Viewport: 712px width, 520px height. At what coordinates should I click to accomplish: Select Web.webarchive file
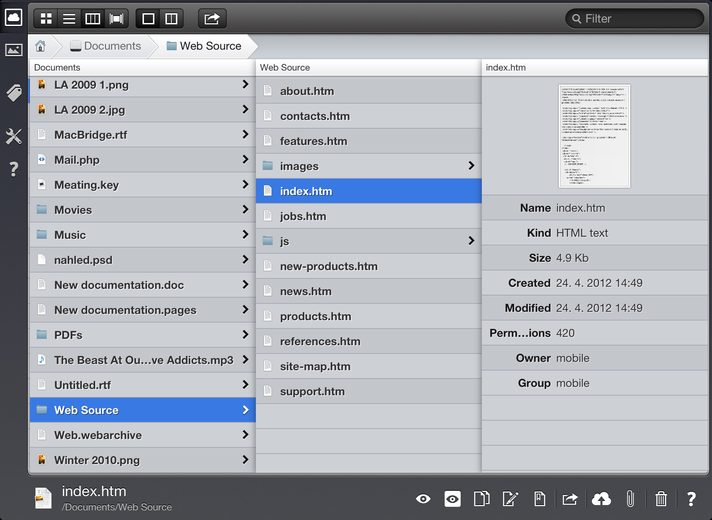point(142,435)
